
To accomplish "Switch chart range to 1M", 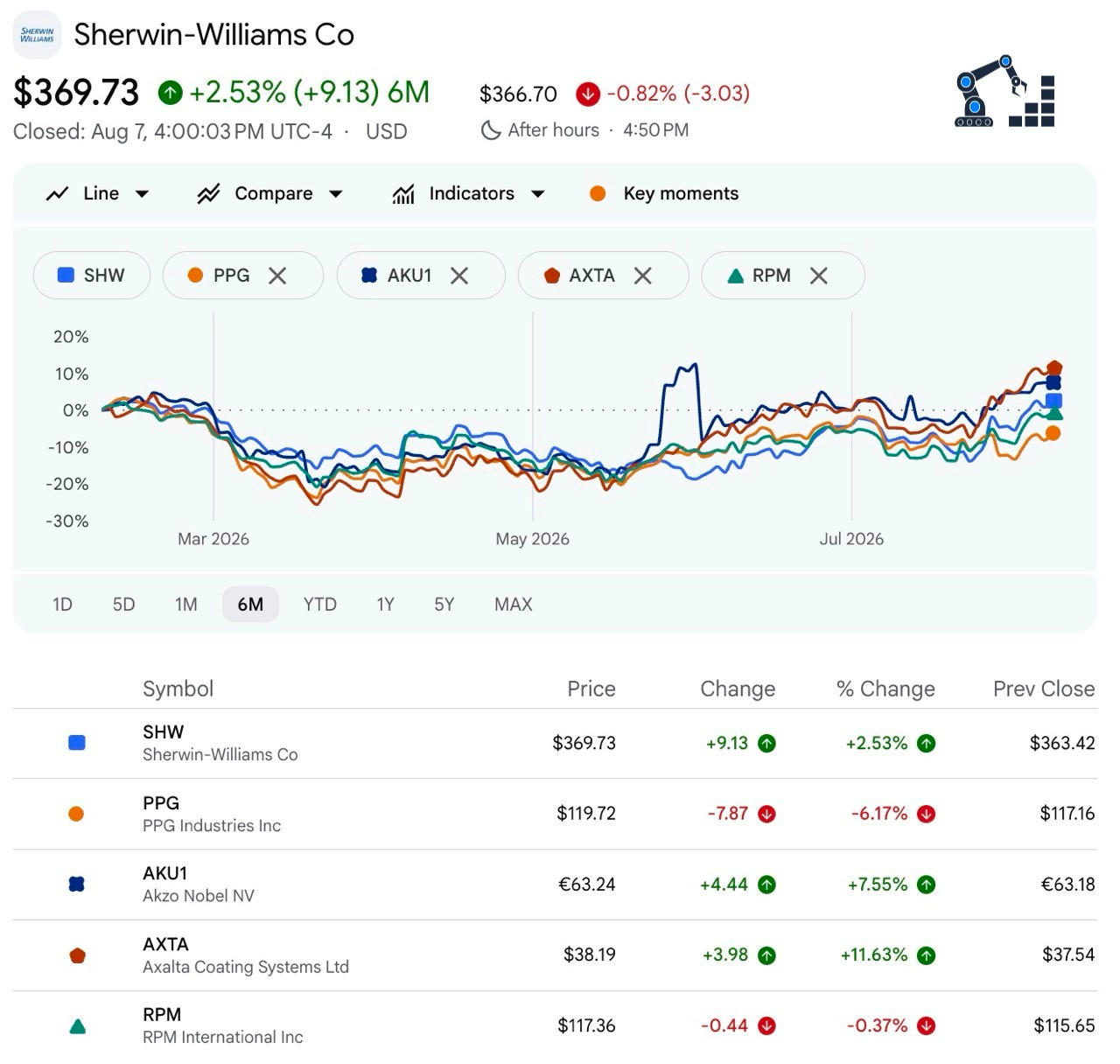I will (x=186, y=605).
